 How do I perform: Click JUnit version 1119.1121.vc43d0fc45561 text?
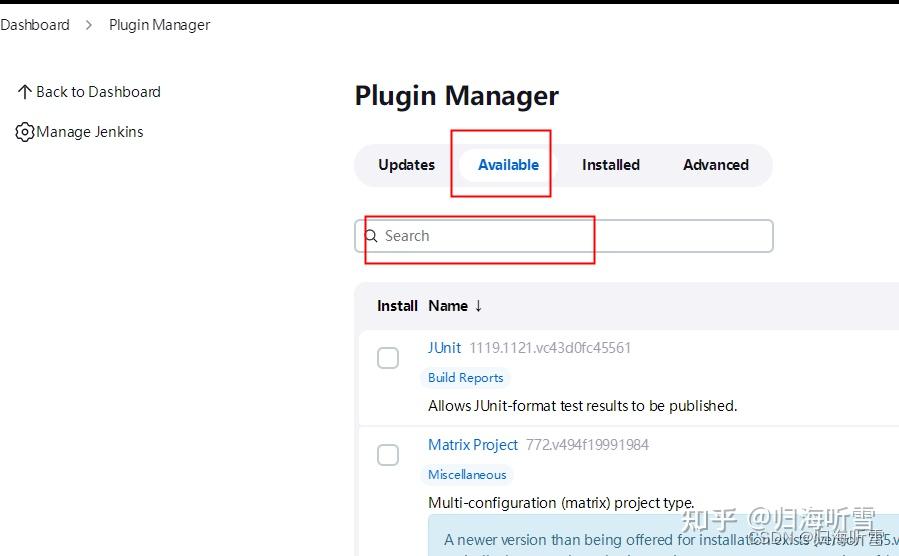[x=550, y=348]
